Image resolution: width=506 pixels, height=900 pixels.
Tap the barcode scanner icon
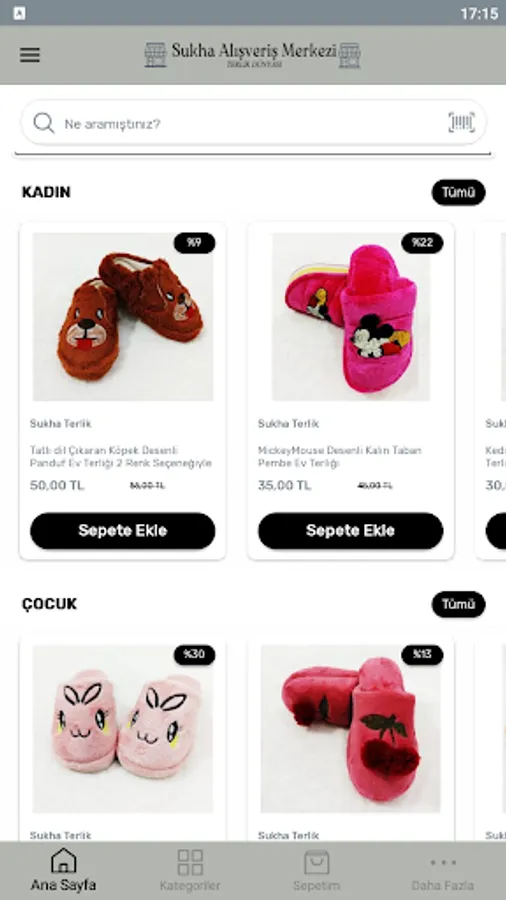click(461, 122)
